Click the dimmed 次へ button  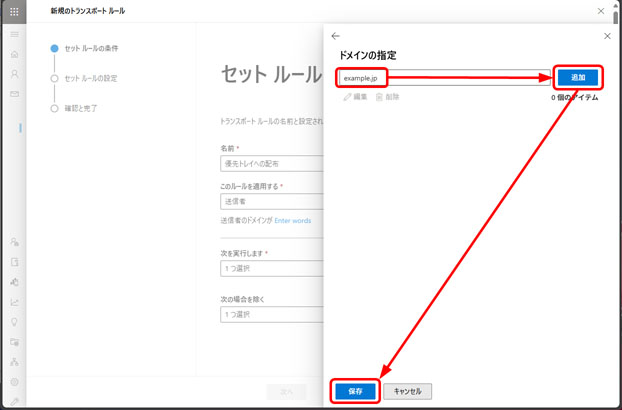[x=286, y=391]
